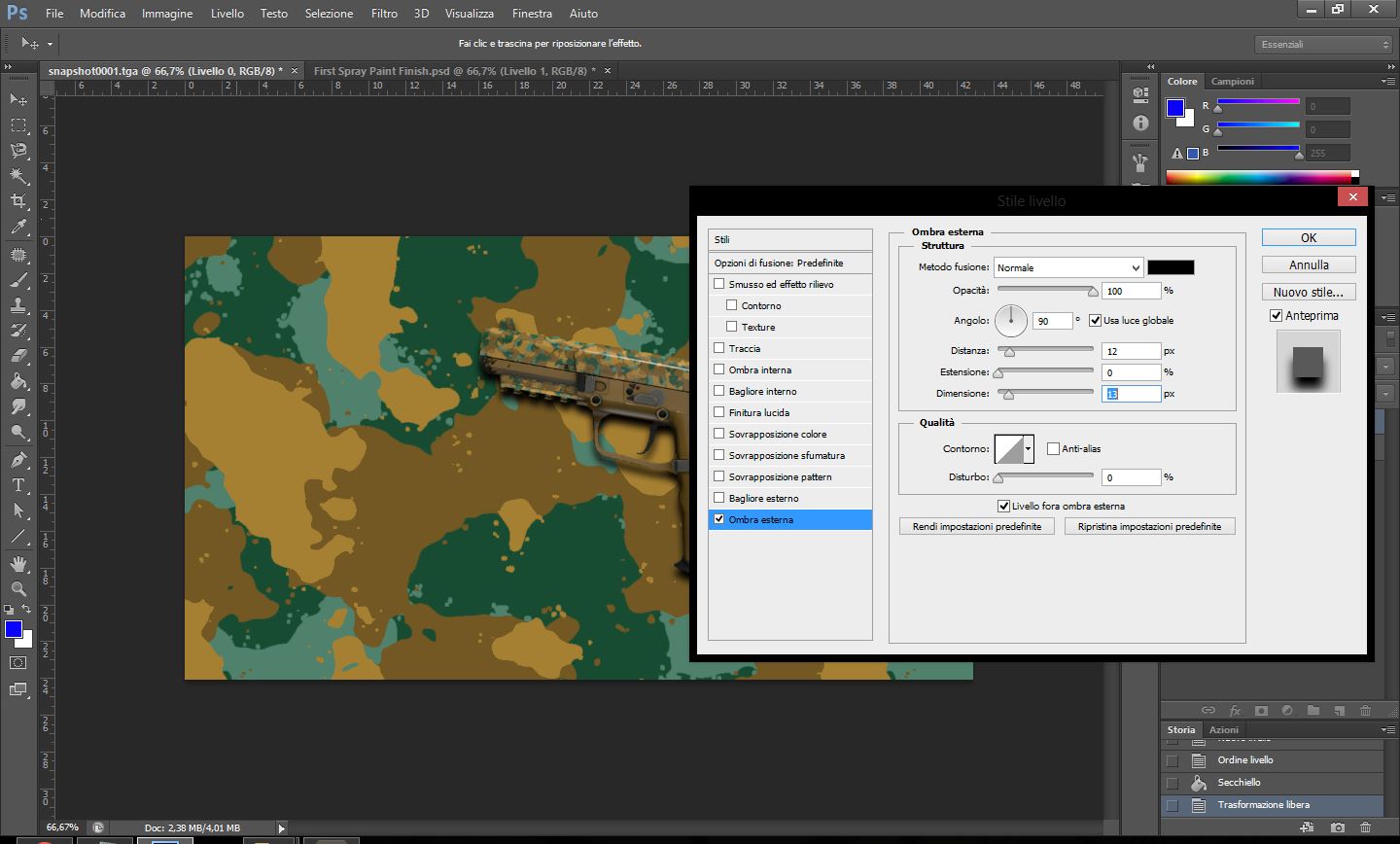This screenshot has width=1400, height=844.
Task: Open the Metodo fusione dropdown
Action: coord(1067,267)
